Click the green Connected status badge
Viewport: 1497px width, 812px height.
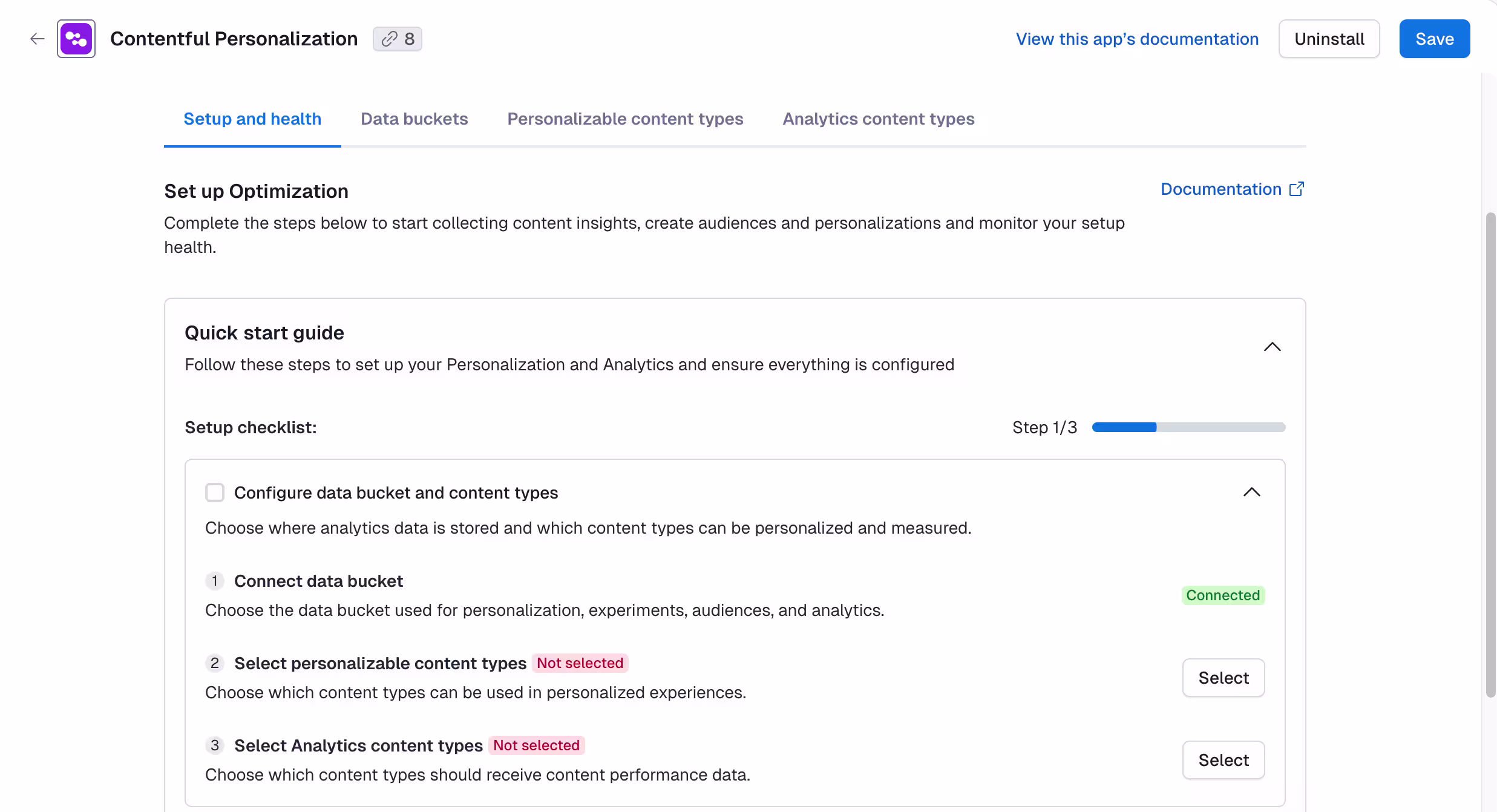[x=1223, y=595]
